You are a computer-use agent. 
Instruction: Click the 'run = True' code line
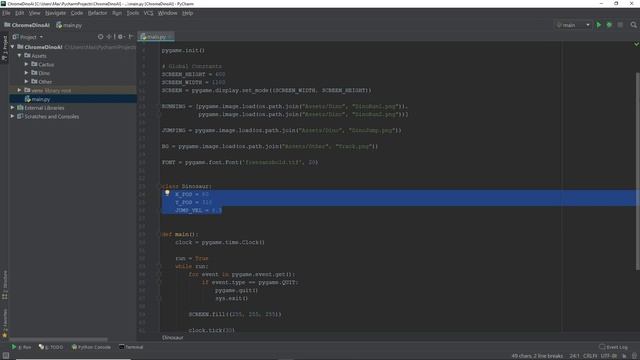[x=191, y=258]
